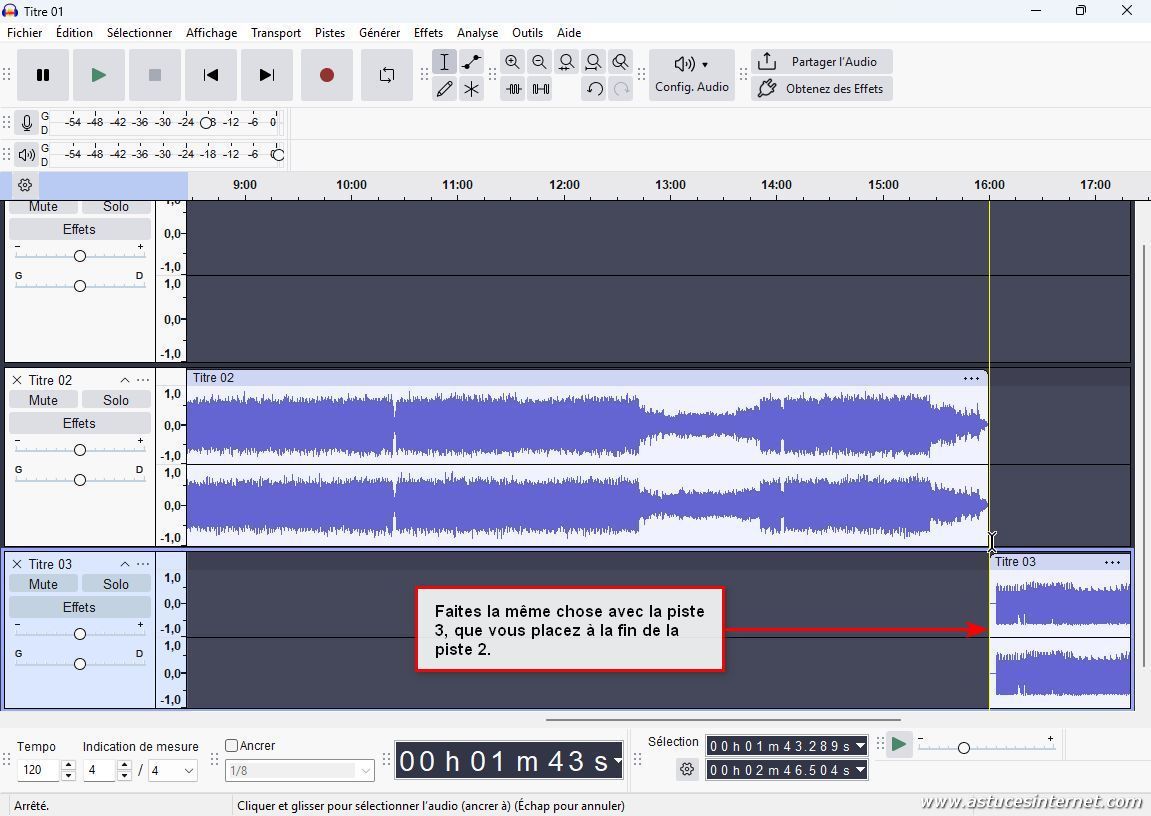
Task: Open the Effets menu
Action: [428, 32]
